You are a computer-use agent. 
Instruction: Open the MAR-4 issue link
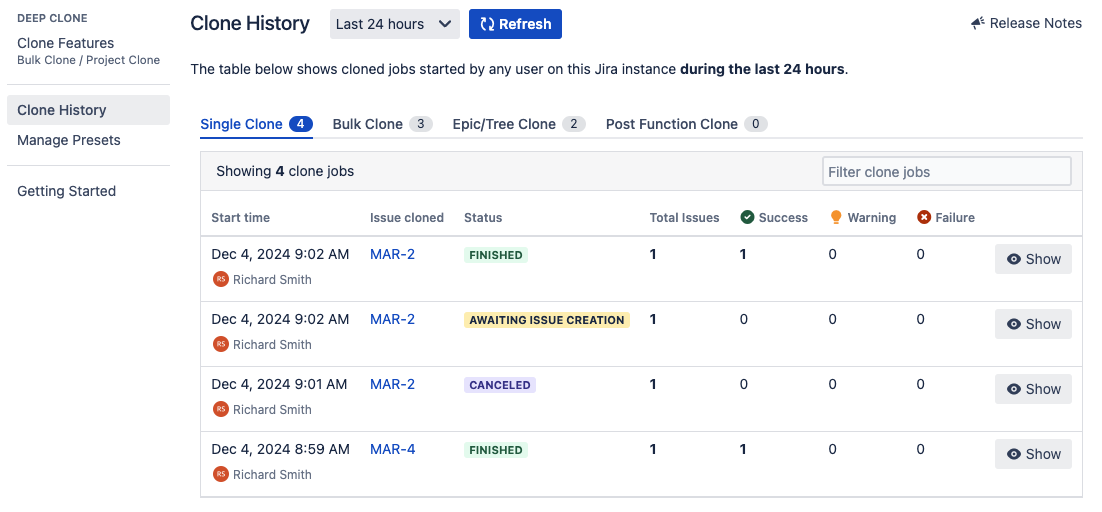[x=392, y=449]
